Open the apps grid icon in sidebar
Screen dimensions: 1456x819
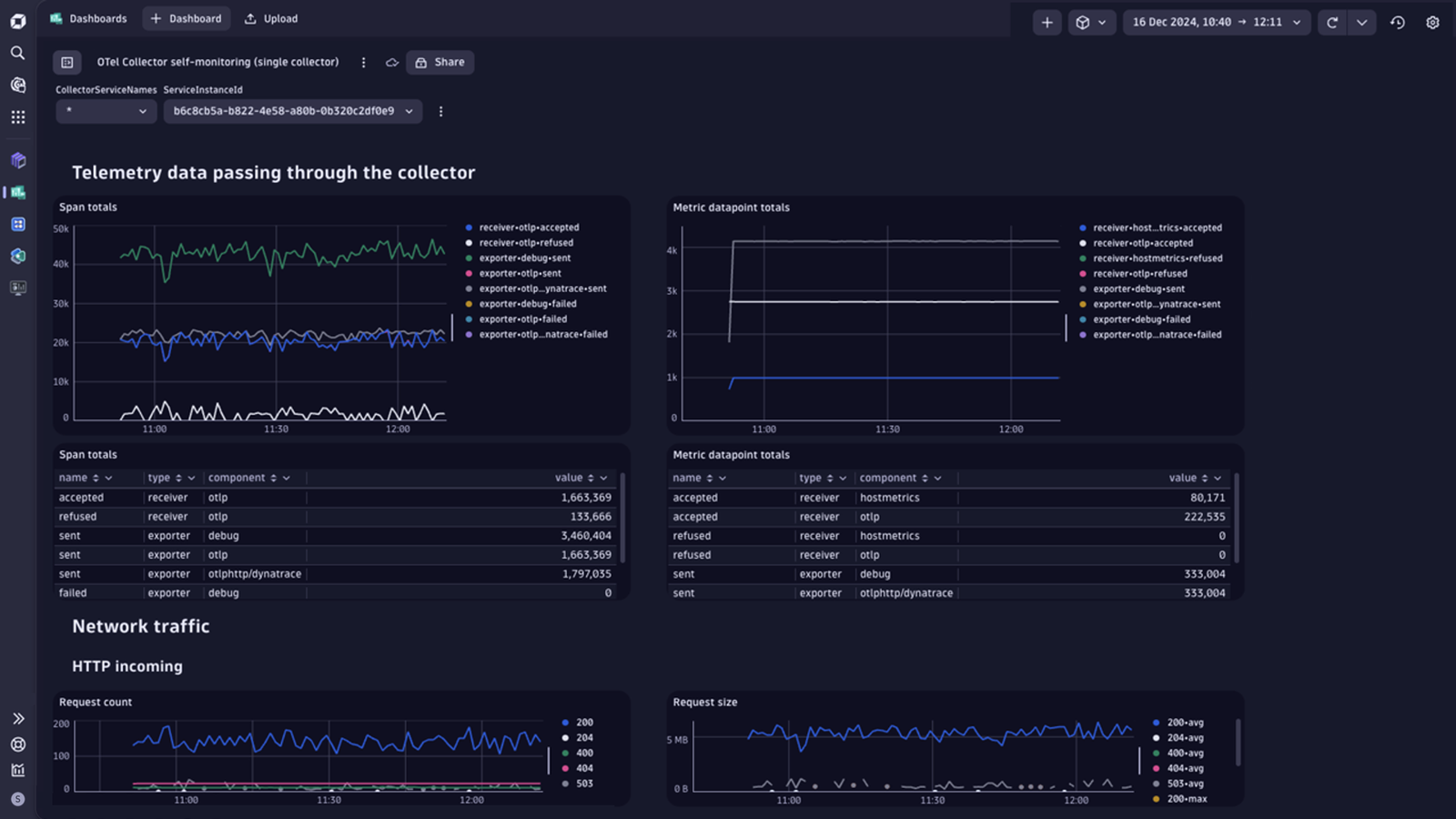17,117
